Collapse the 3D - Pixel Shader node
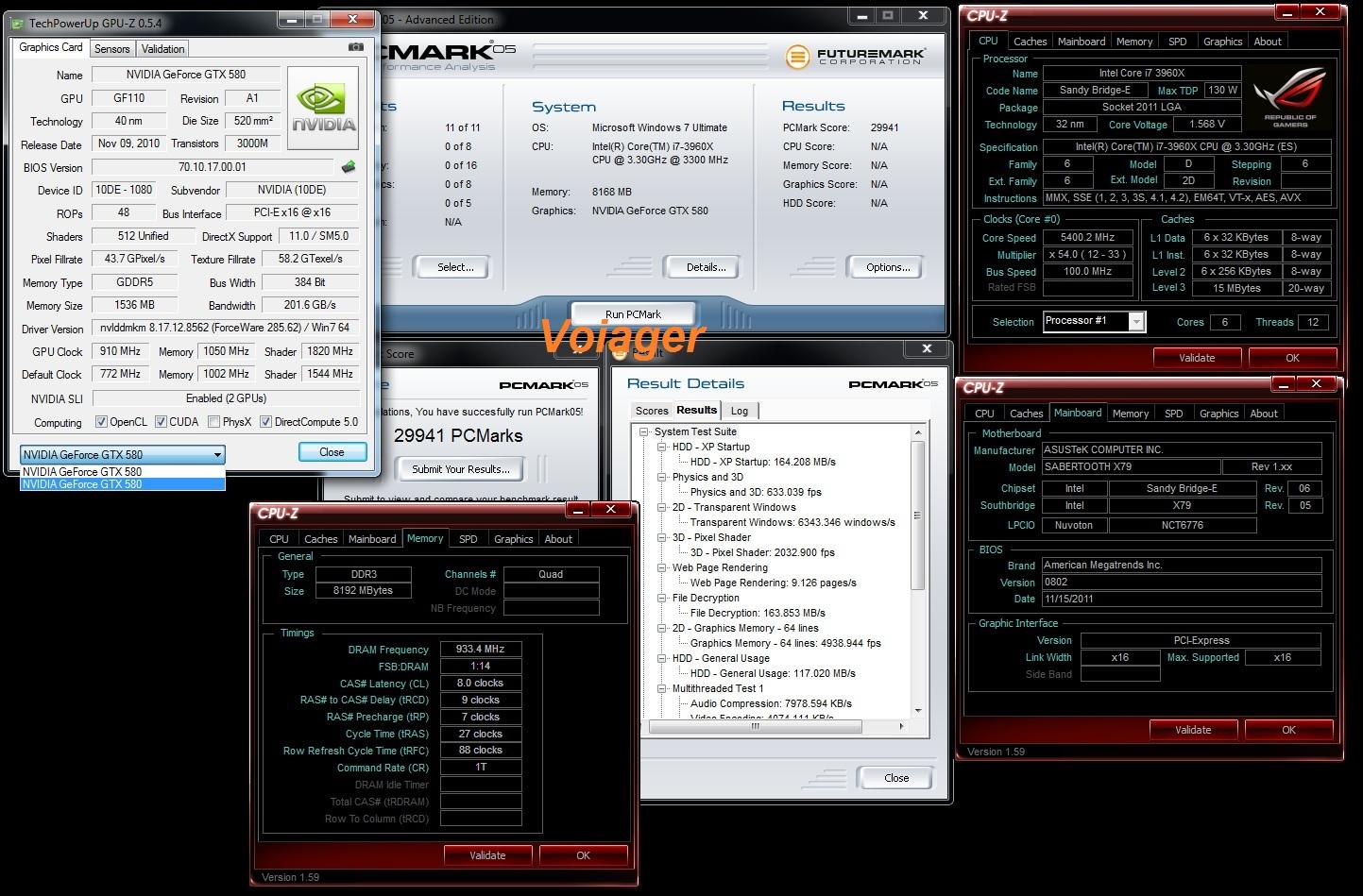The image size is (1363, 896). coord(663,538)
